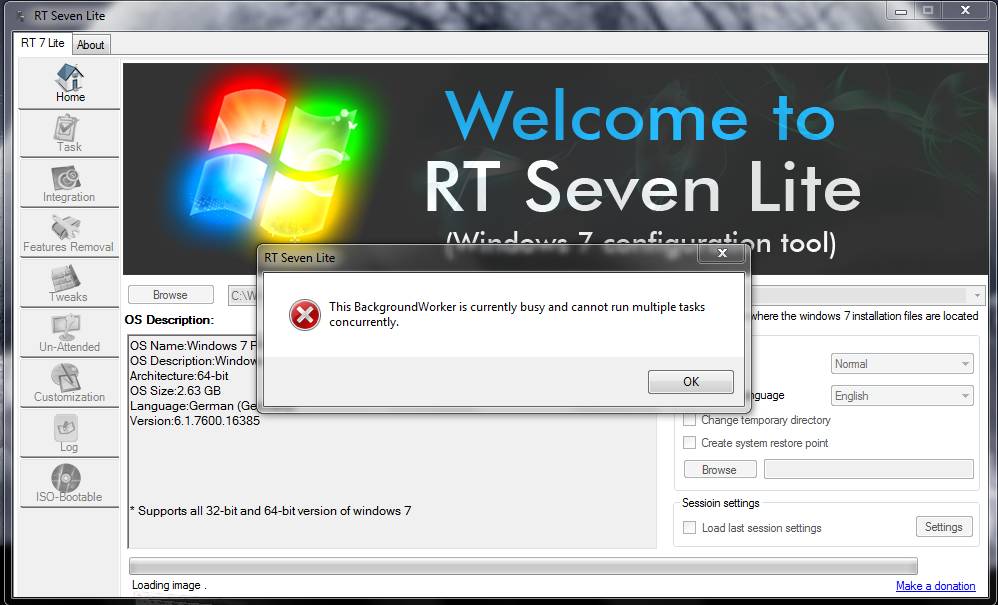Open the Un-Attended setup section
This screenshot has height=605, width=998.
(69, 333)
